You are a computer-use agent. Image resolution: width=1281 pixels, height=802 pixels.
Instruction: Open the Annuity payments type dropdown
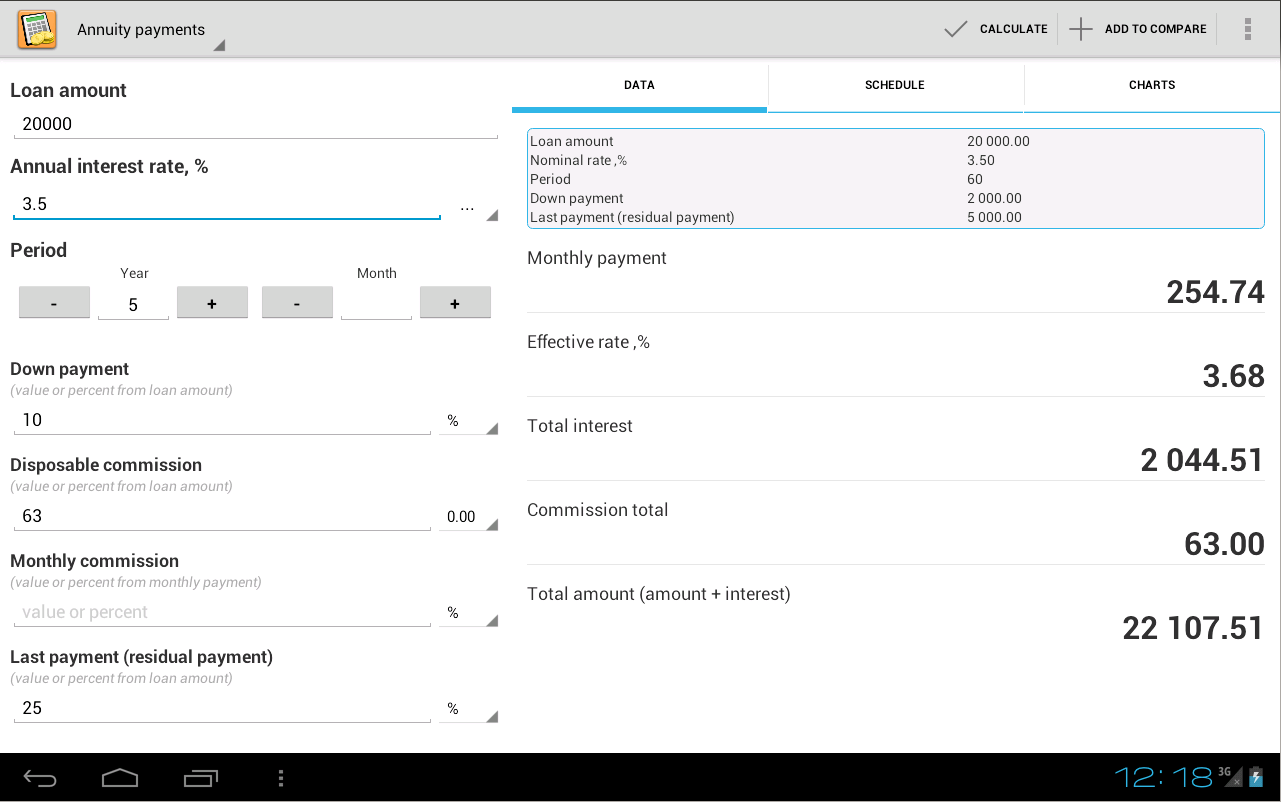tap(150, 31)
